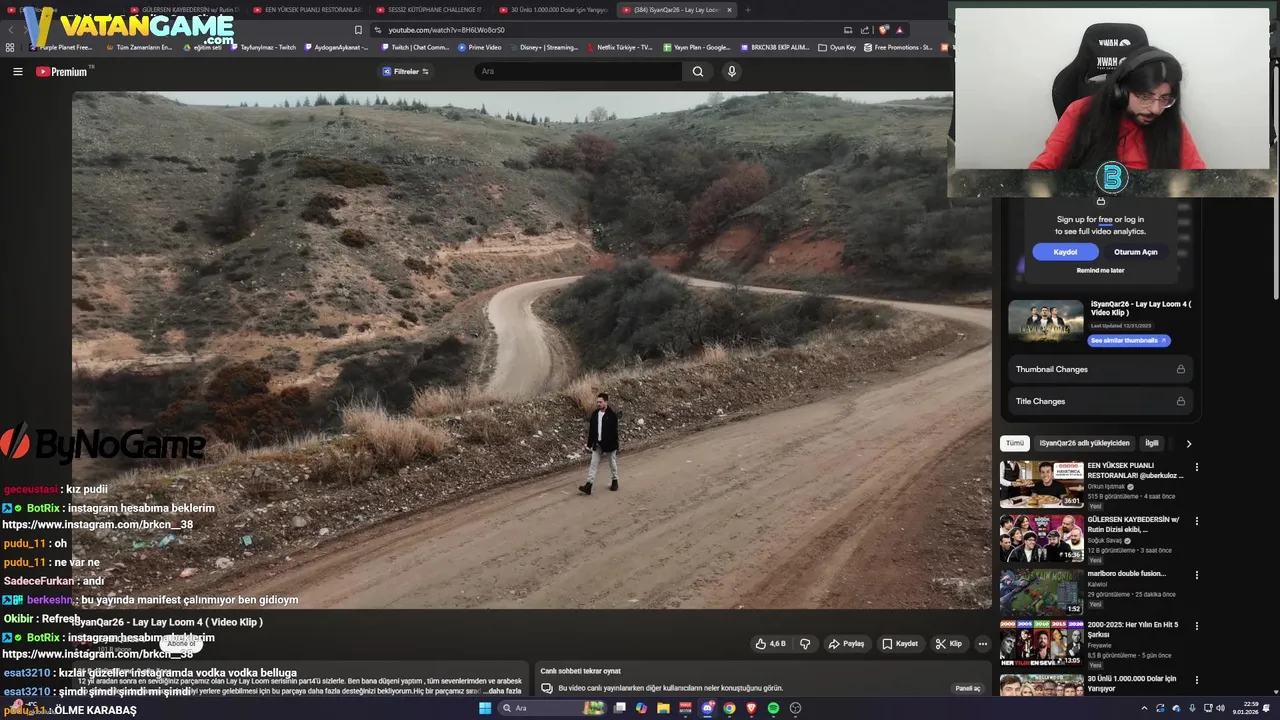
Task: Open Prime Video bookmark
Action: [480, 47]
